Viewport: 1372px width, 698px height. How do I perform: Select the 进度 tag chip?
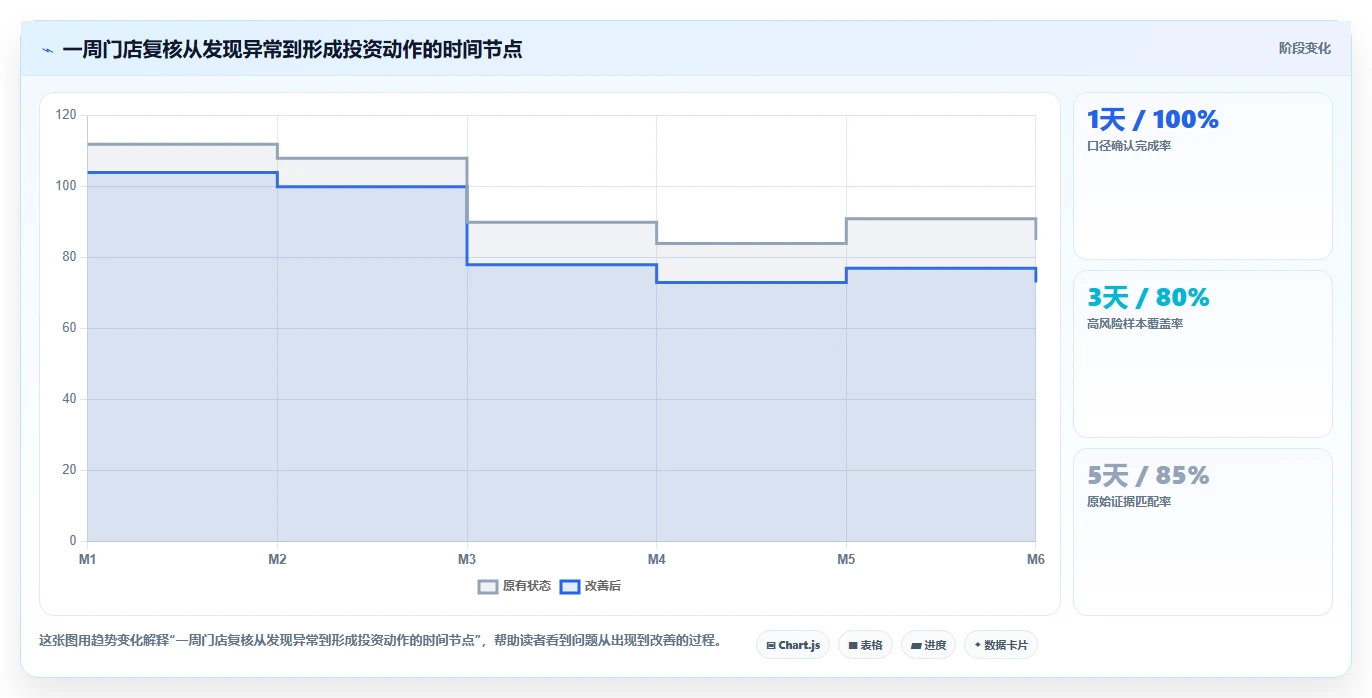(928, 645)
